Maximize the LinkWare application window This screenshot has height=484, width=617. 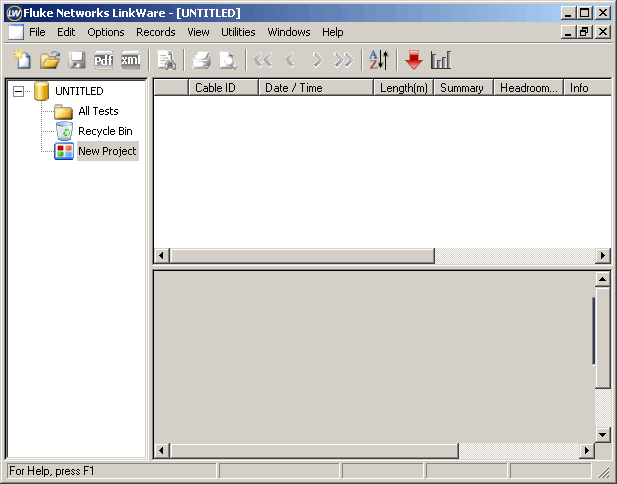tap(585, 13)
